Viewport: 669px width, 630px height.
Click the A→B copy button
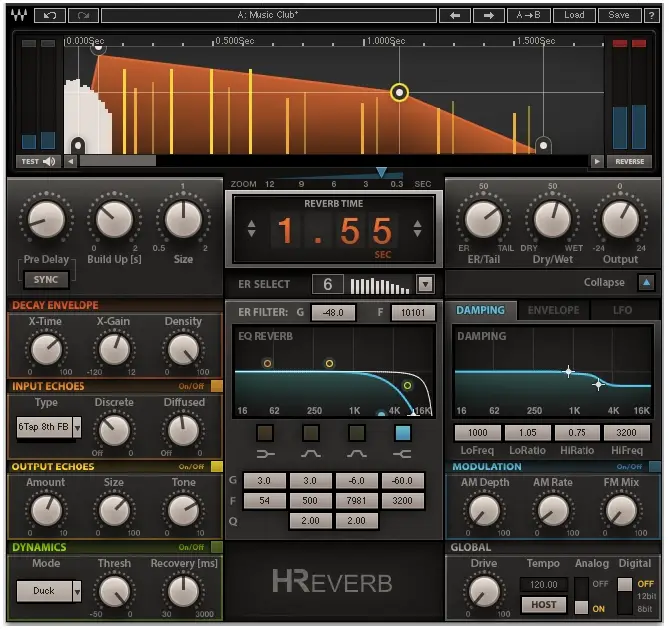point(529,15)
